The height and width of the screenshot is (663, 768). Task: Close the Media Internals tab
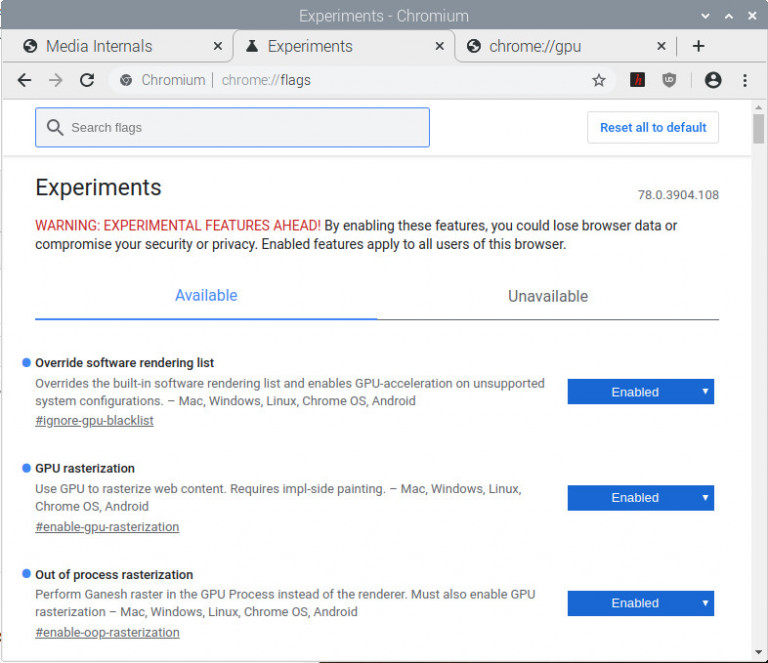tap(218, 46)
